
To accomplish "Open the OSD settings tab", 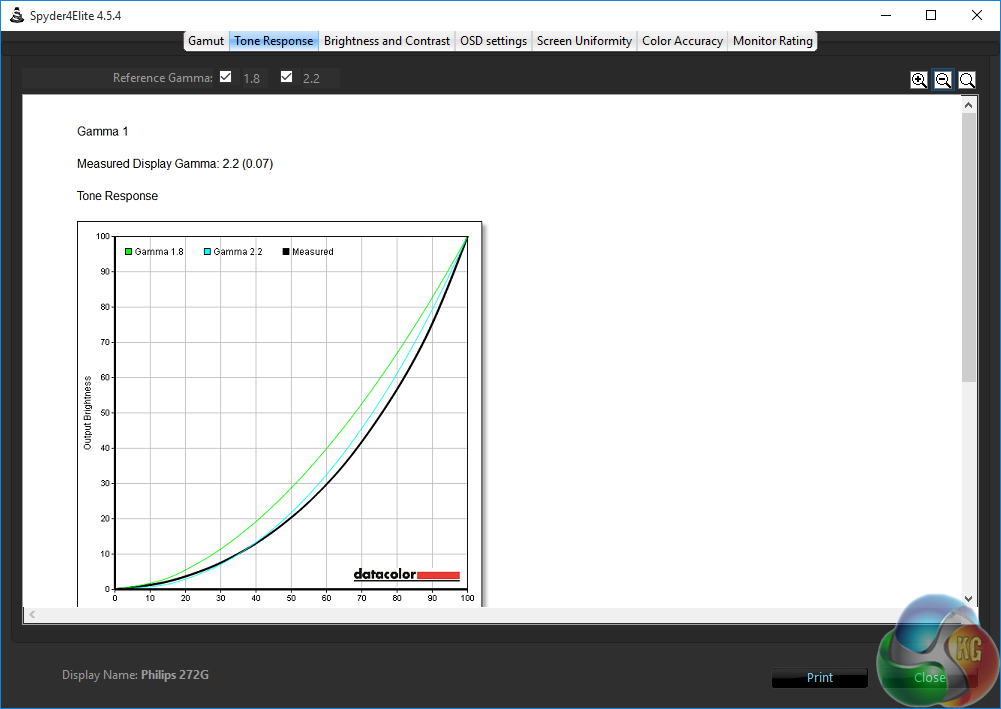I will coord(493,41).
